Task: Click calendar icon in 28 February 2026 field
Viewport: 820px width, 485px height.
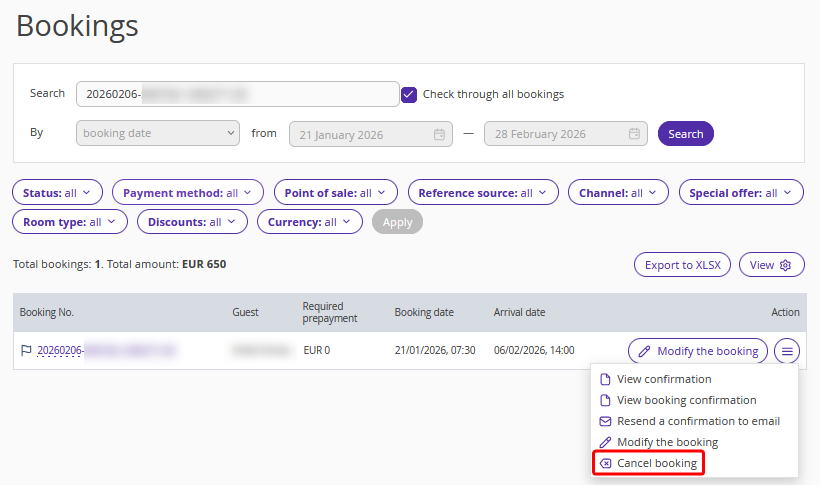Action: (634, 133)
